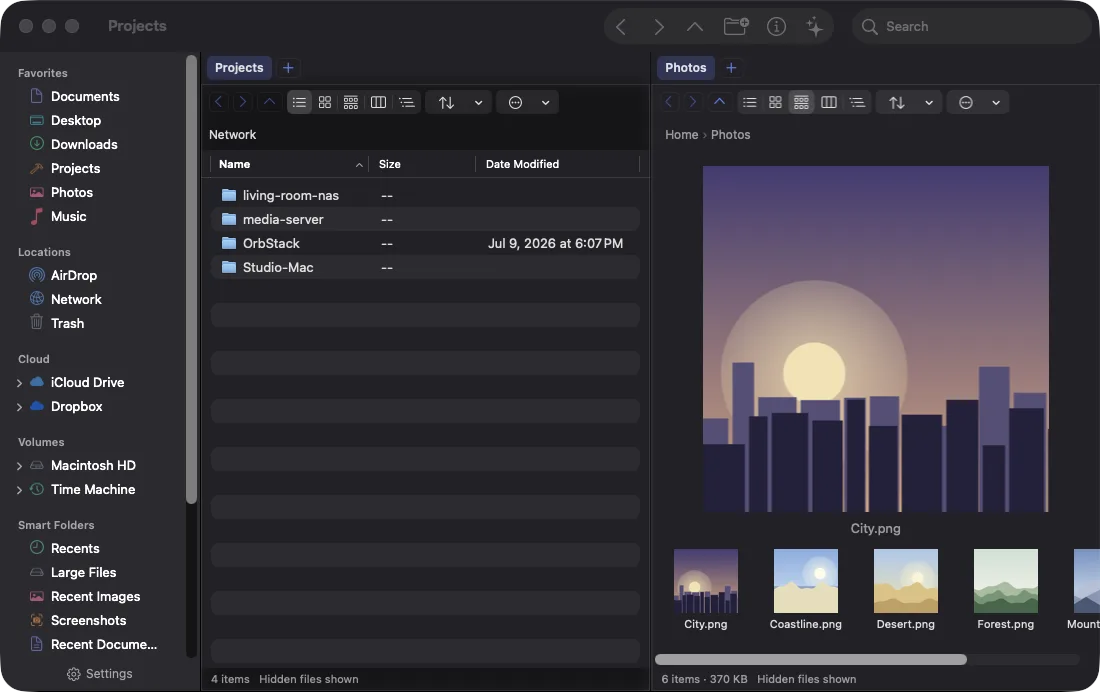This screenshot has height=692, width=1100.
Task: Click the Home breadcrumb in the Photos pane
Action: pyautogui.click(x=681, y=135)
